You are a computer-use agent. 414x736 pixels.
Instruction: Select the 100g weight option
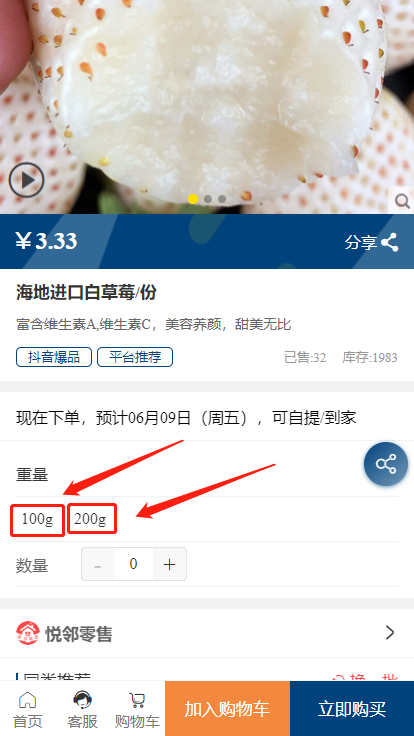(38, 519)
